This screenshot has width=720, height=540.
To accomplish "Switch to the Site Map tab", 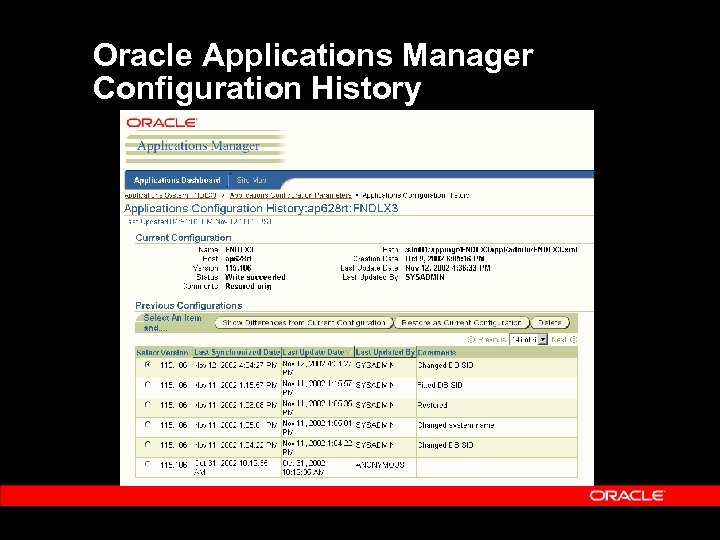I will 251,180.
